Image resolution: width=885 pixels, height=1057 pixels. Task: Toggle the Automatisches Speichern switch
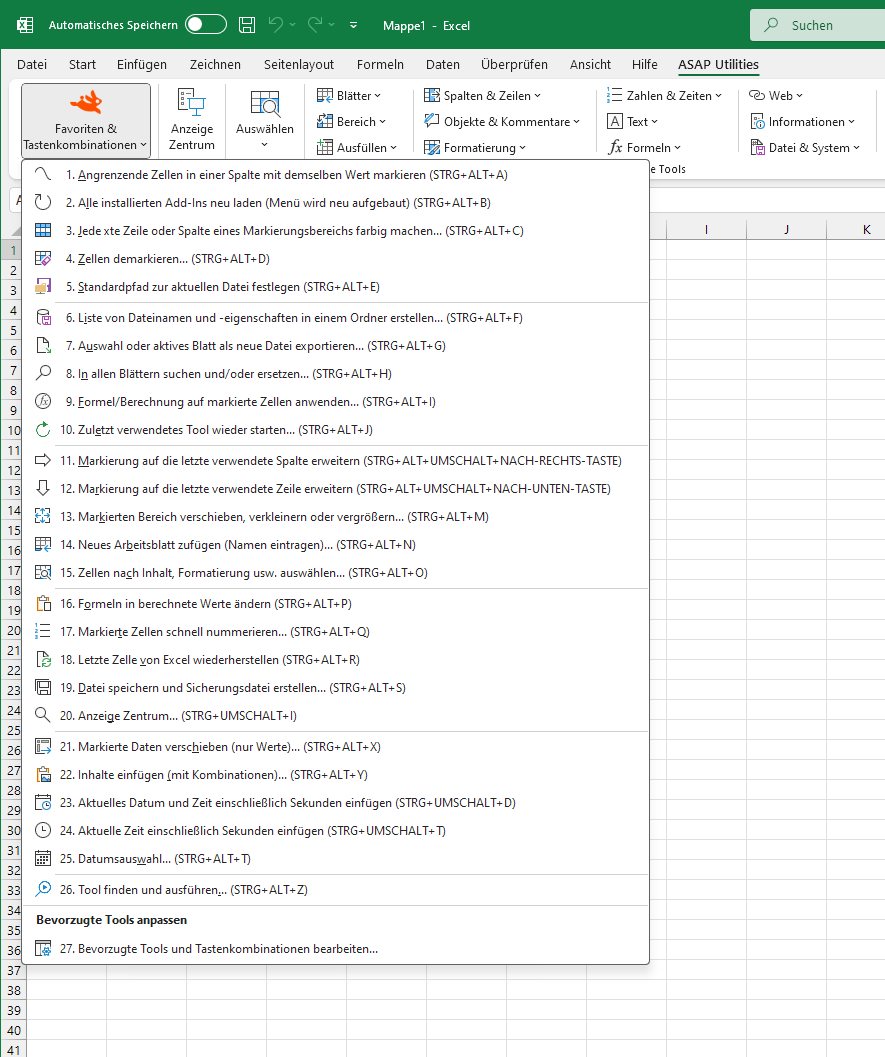[x=206, y=25]
